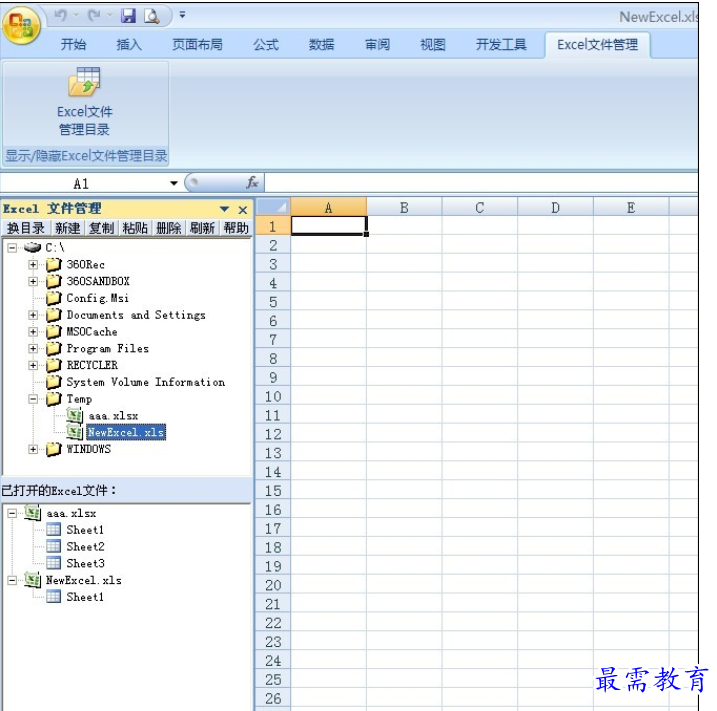Click the fx insert function icon

coord(252,183)
